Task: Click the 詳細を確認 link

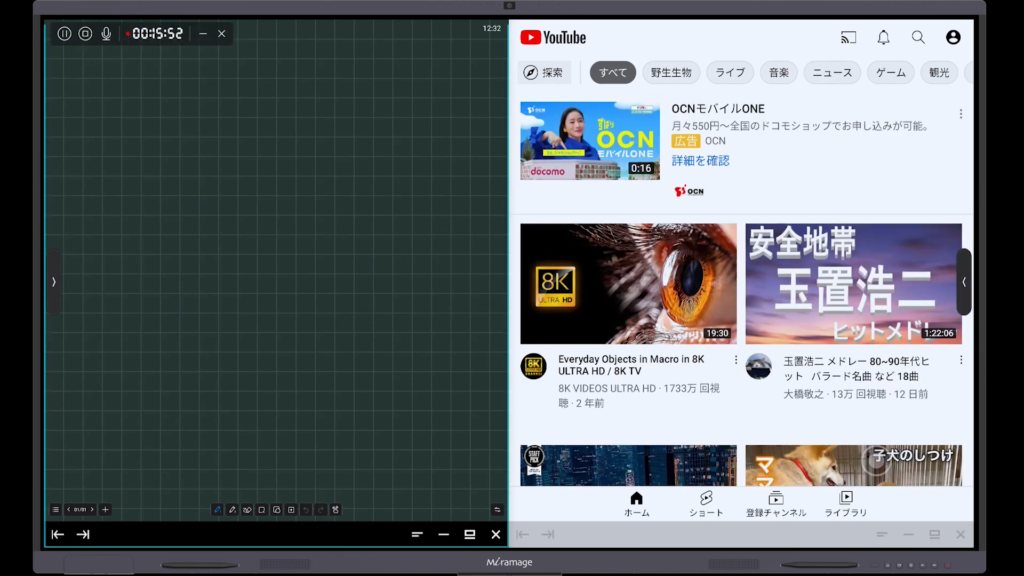Action: click(700, 160)
